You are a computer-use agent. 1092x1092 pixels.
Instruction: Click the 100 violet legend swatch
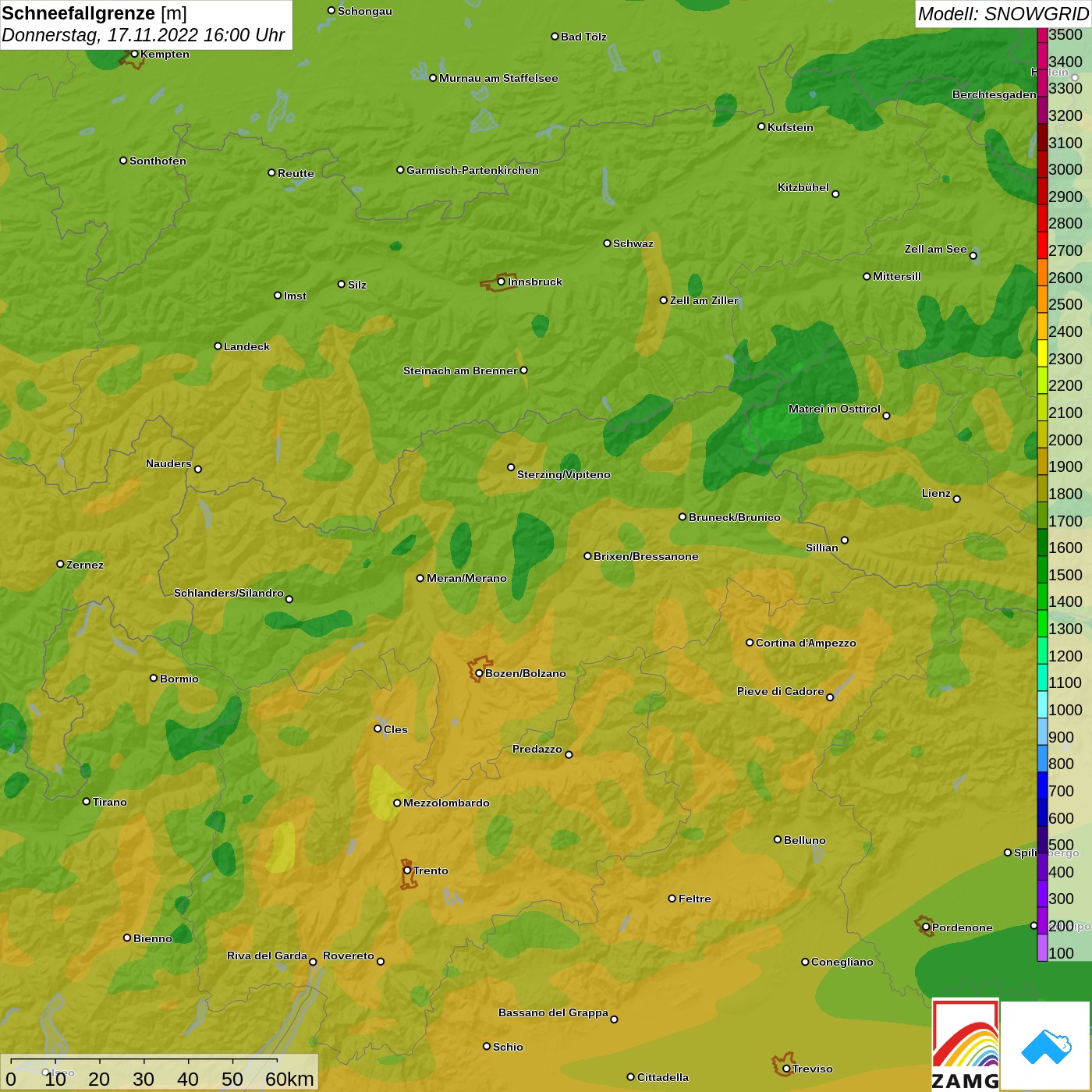[1042, 948]
